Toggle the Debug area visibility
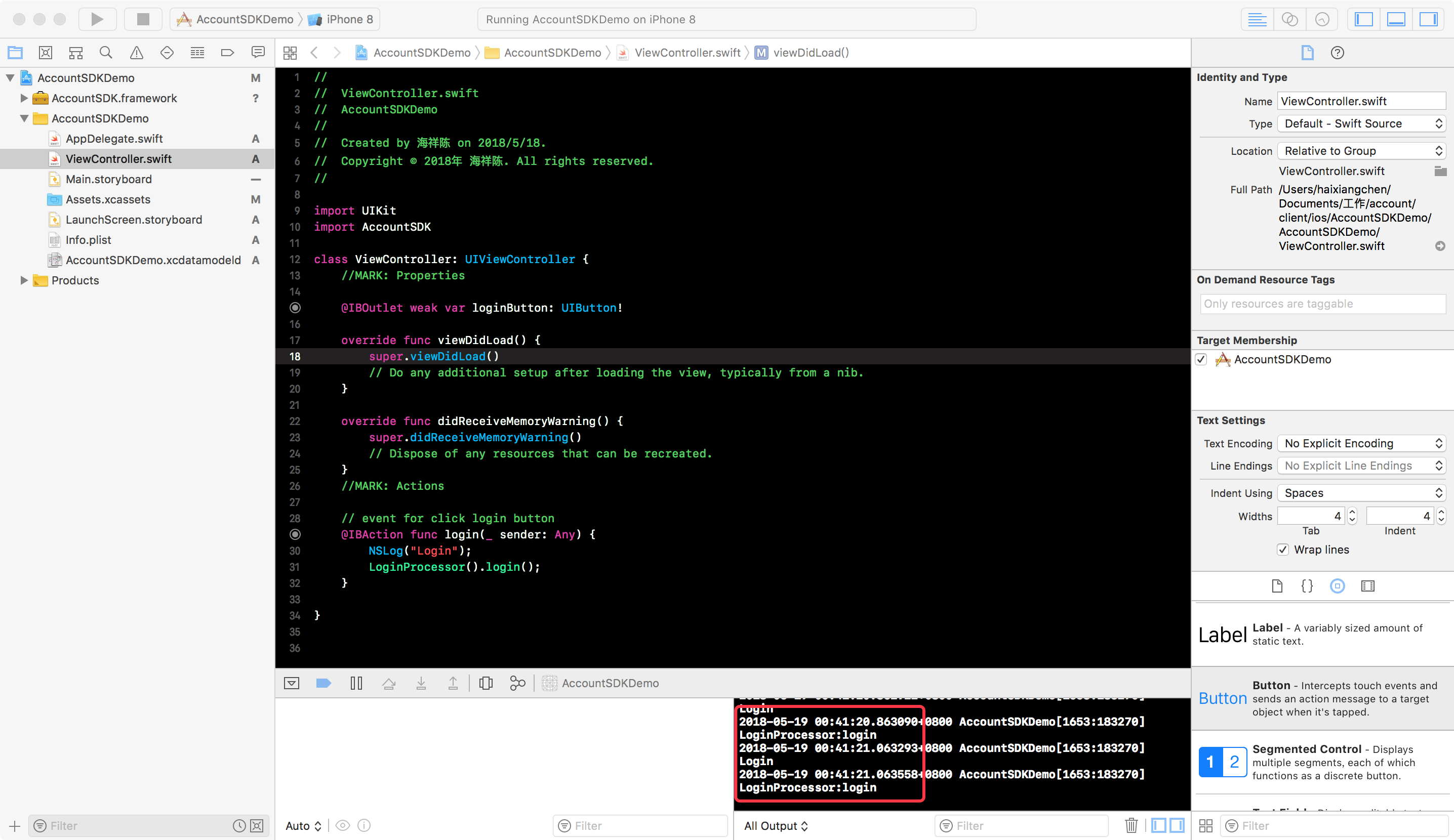 pyautogui.click(x=1396, y=19)
